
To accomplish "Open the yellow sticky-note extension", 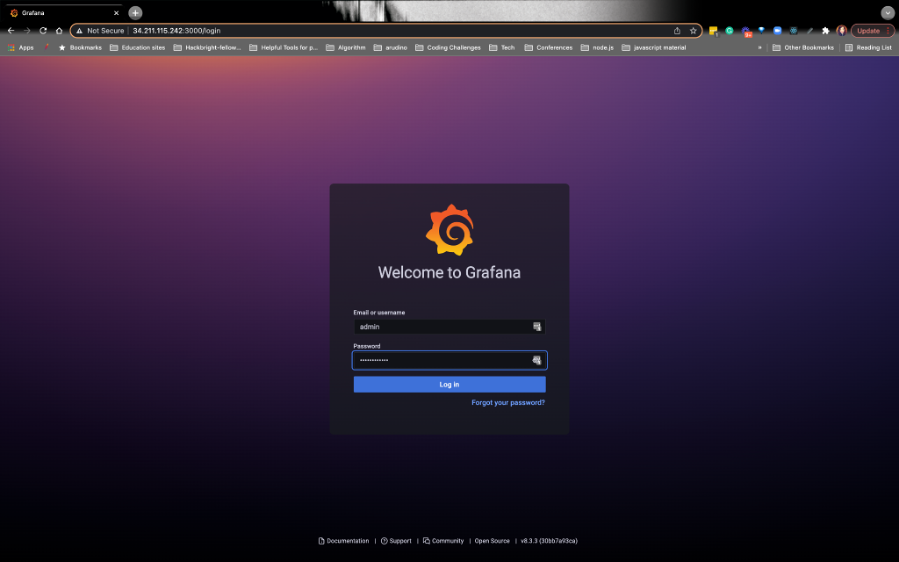I will coord(713,31).
